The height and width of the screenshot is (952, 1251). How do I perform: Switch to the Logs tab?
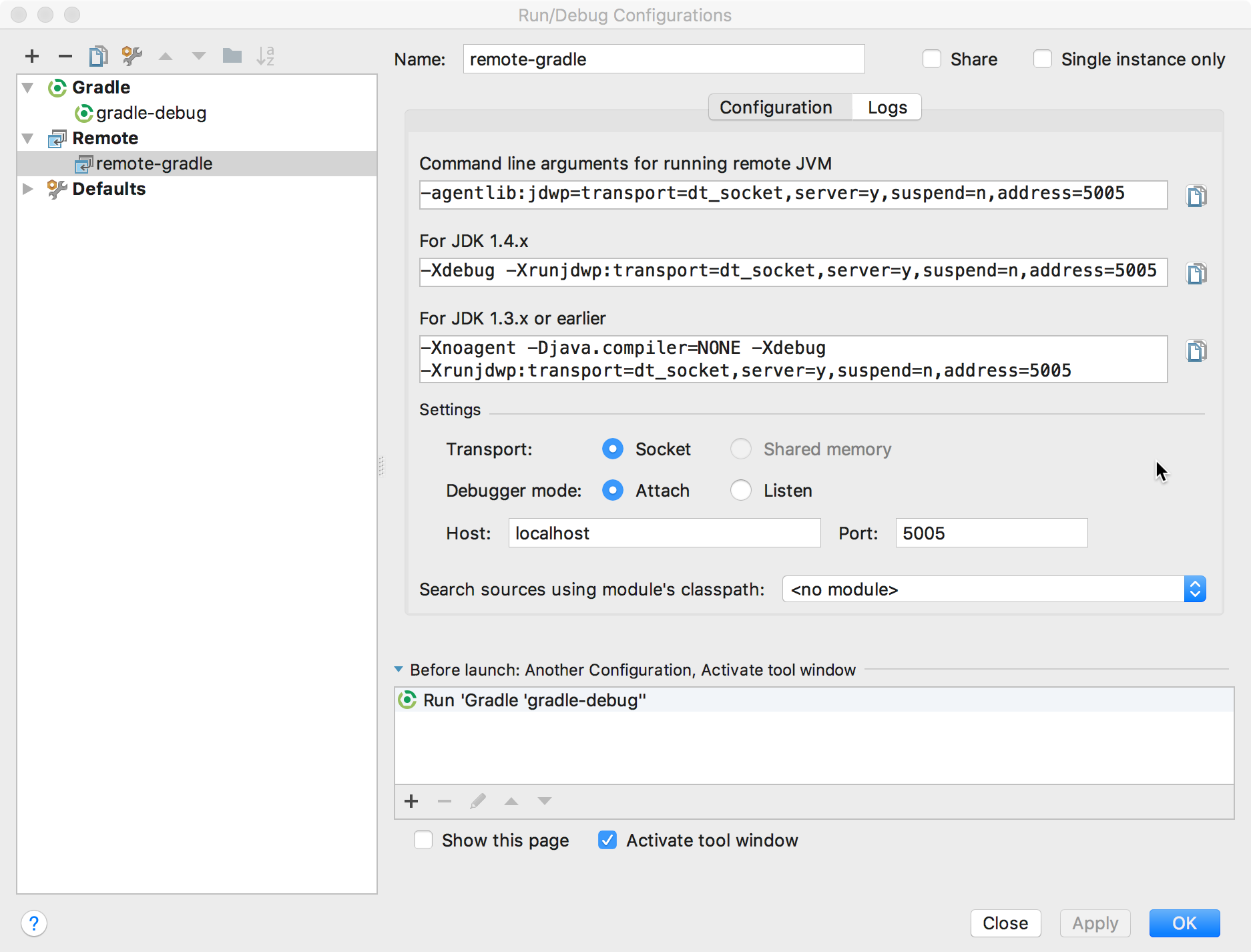pyautogui.click(x=887, y=107)
